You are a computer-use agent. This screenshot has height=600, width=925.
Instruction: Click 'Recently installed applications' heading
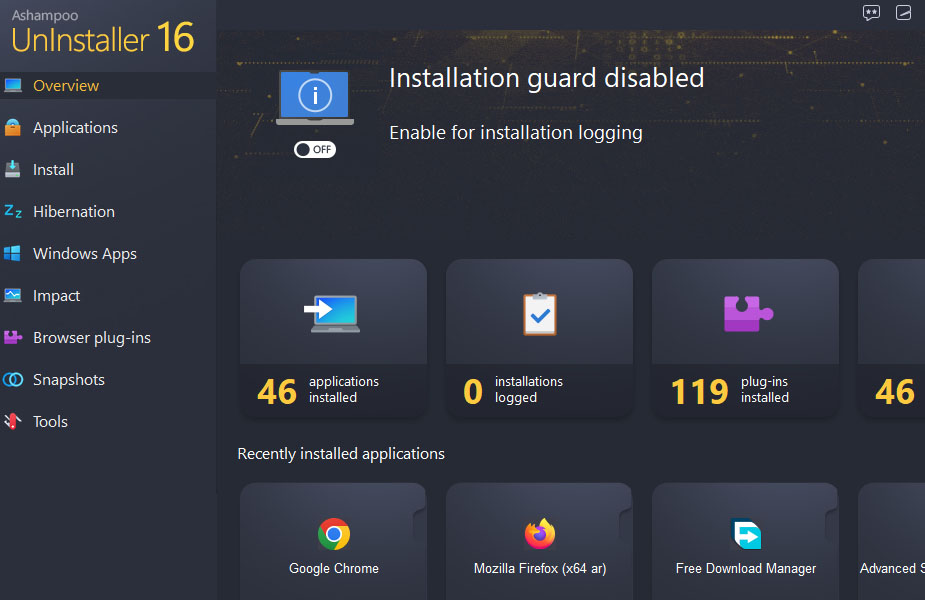[341, 454]
